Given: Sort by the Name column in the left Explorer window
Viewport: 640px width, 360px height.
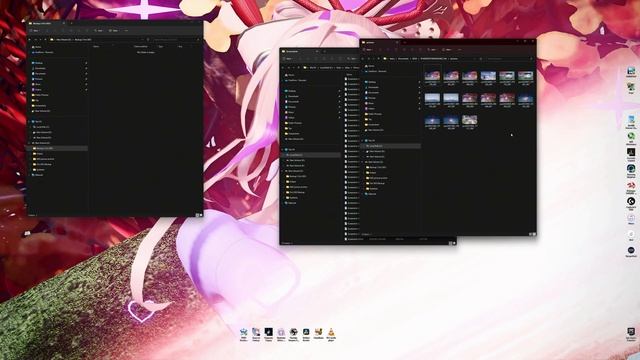Looking at the screenshot, I should coord(96,47).
